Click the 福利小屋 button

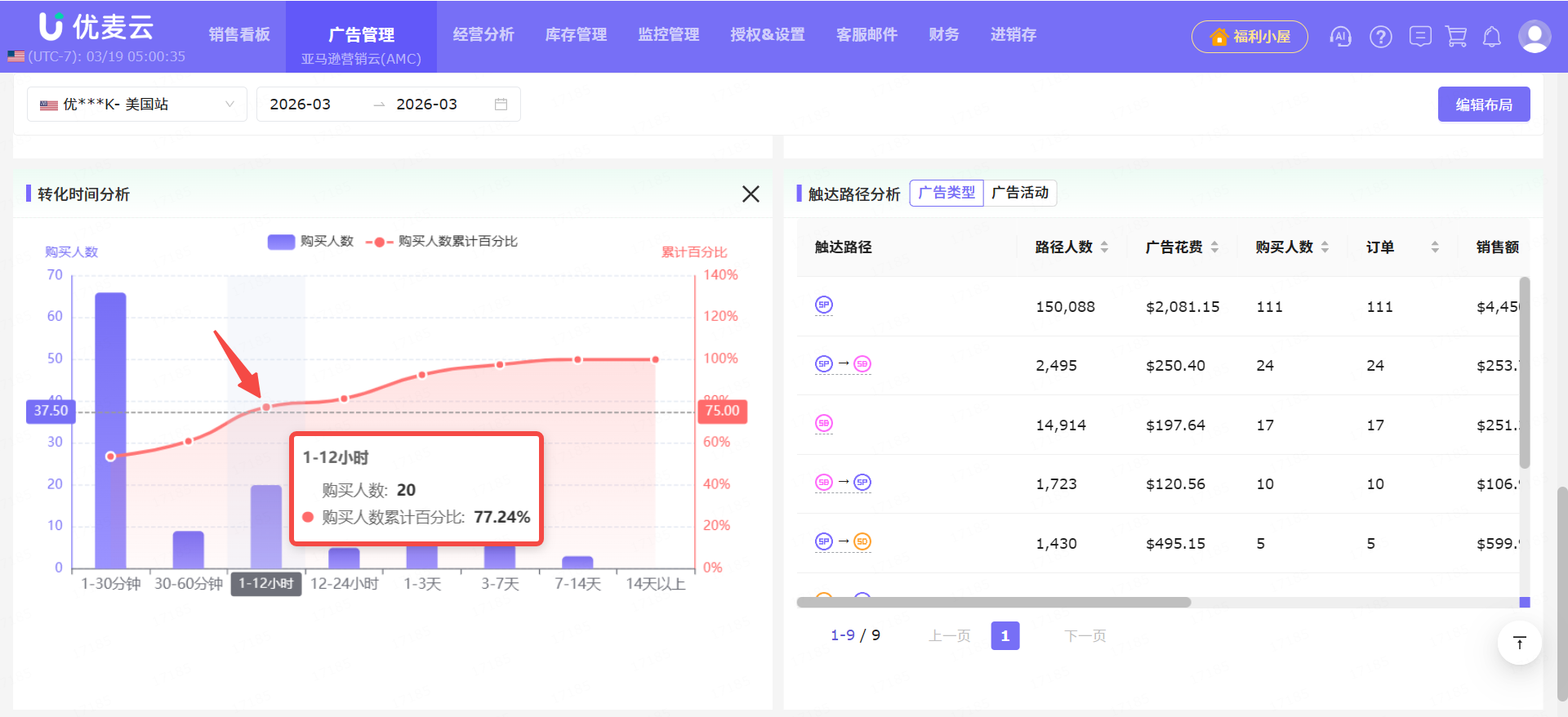pos(1249,37)
